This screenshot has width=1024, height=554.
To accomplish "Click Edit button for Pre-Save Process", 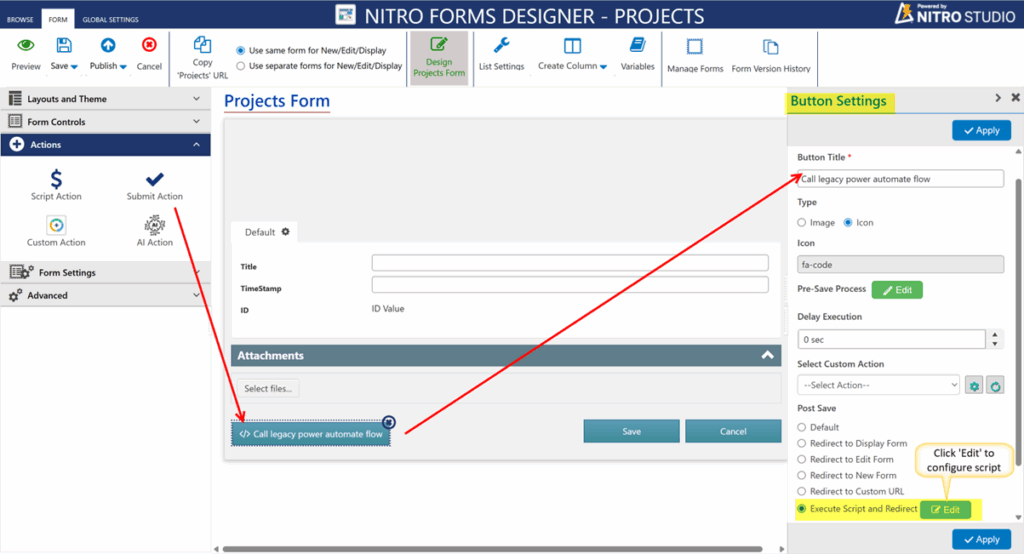I will pos(896,290).
